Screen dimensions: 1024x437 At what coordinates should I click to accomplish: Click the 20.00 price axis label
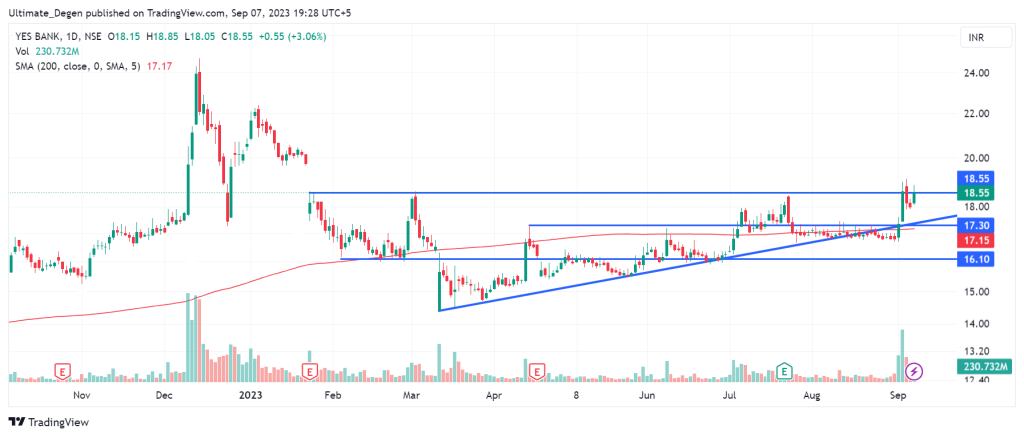click(x=977, y=158)
